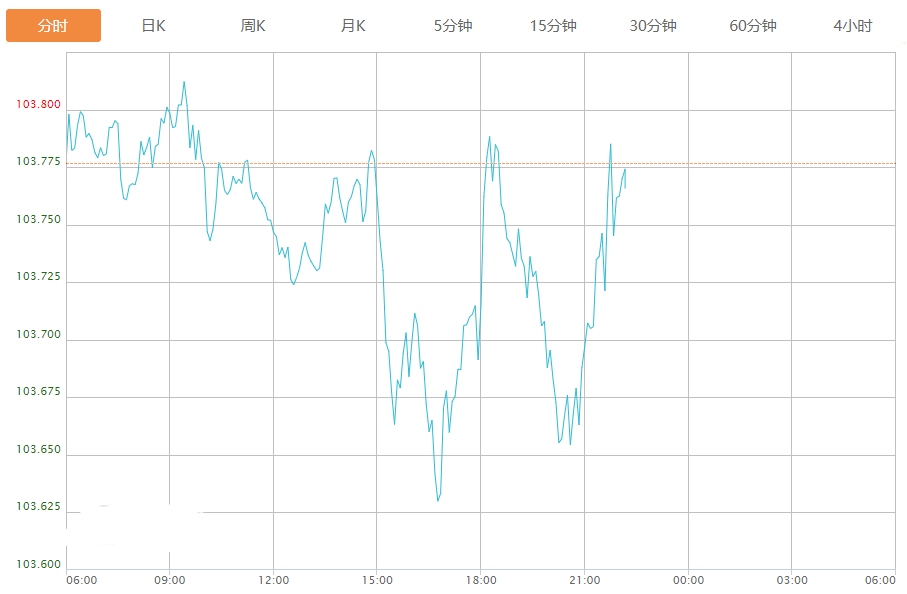
Task: Select the 分时 tab
Action: [x=53, y=26]
